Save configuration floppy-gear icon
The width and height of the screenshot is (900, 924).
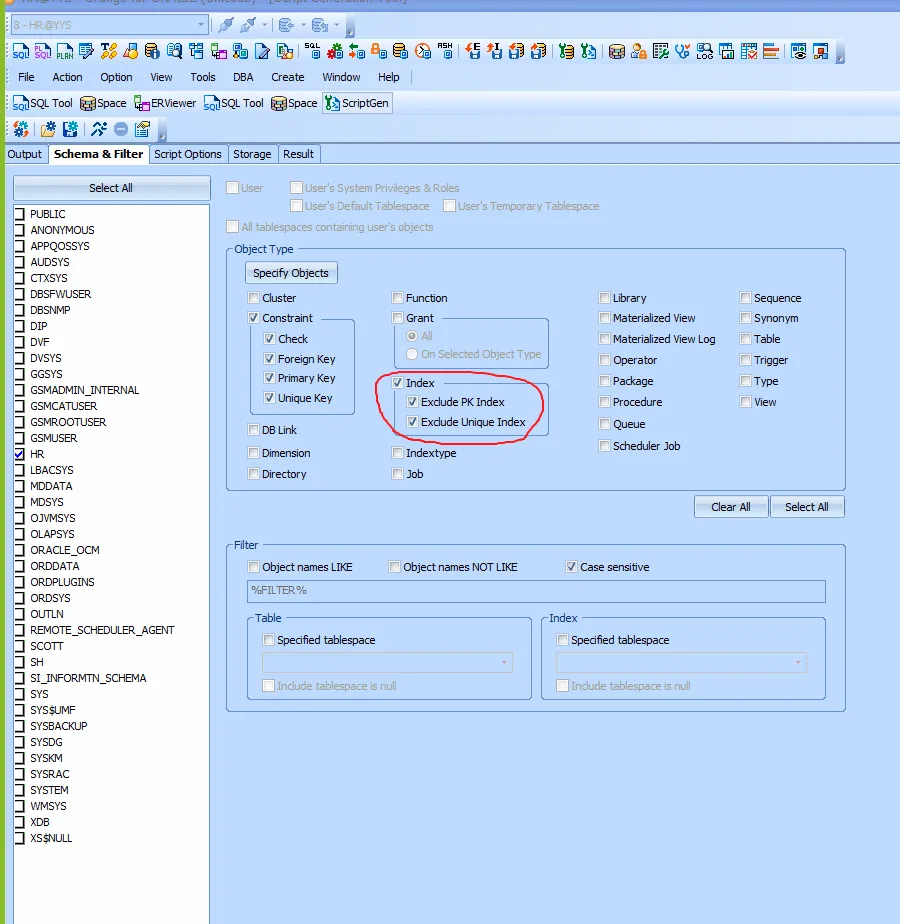(70, 128)
